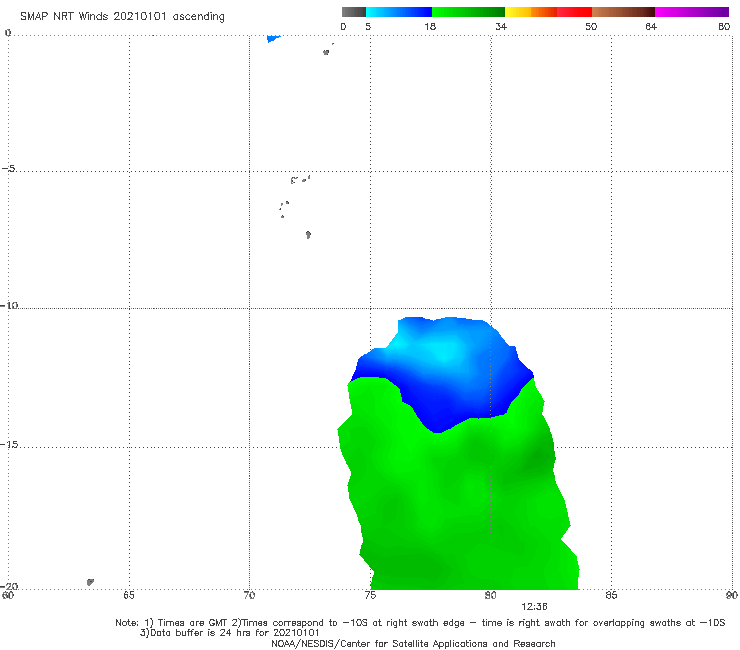Image resolution: width=740 pixels, height=650 pixels.
Task: Click the island just south of the -5 gridline
Action: [300, 179]
